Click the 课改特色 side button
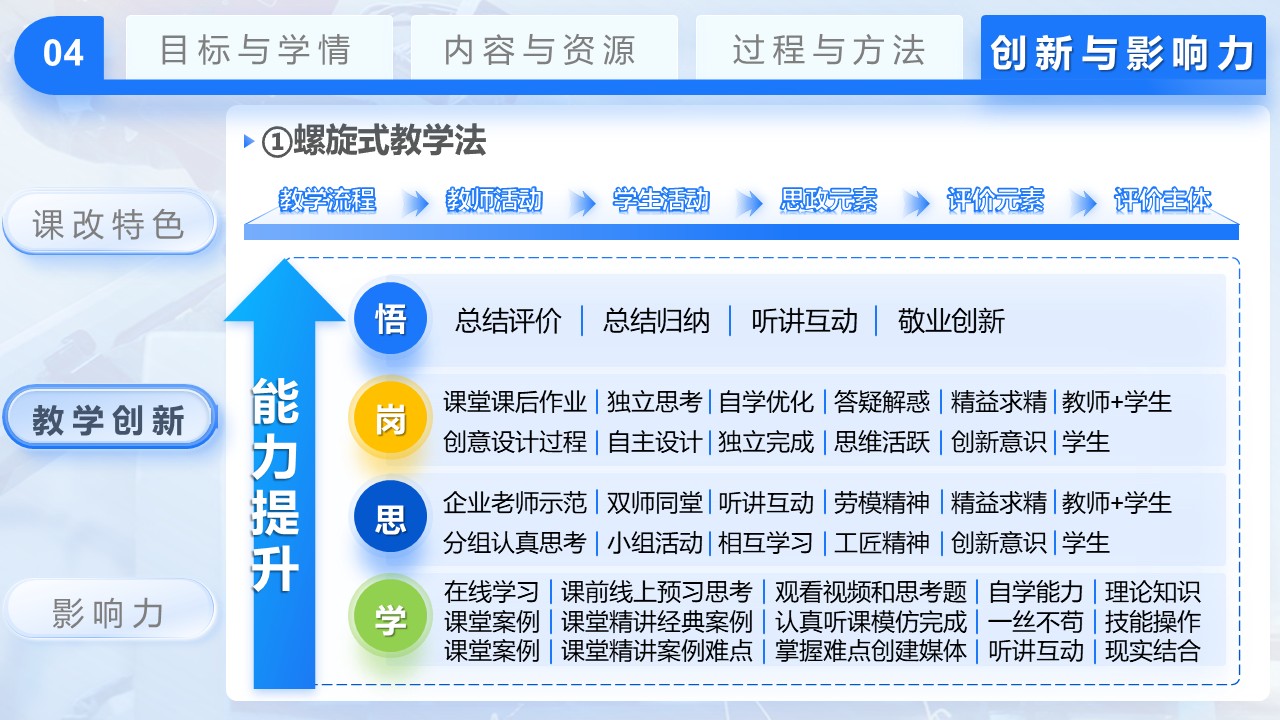The image size is (1280, 720). tap(109, 223)
